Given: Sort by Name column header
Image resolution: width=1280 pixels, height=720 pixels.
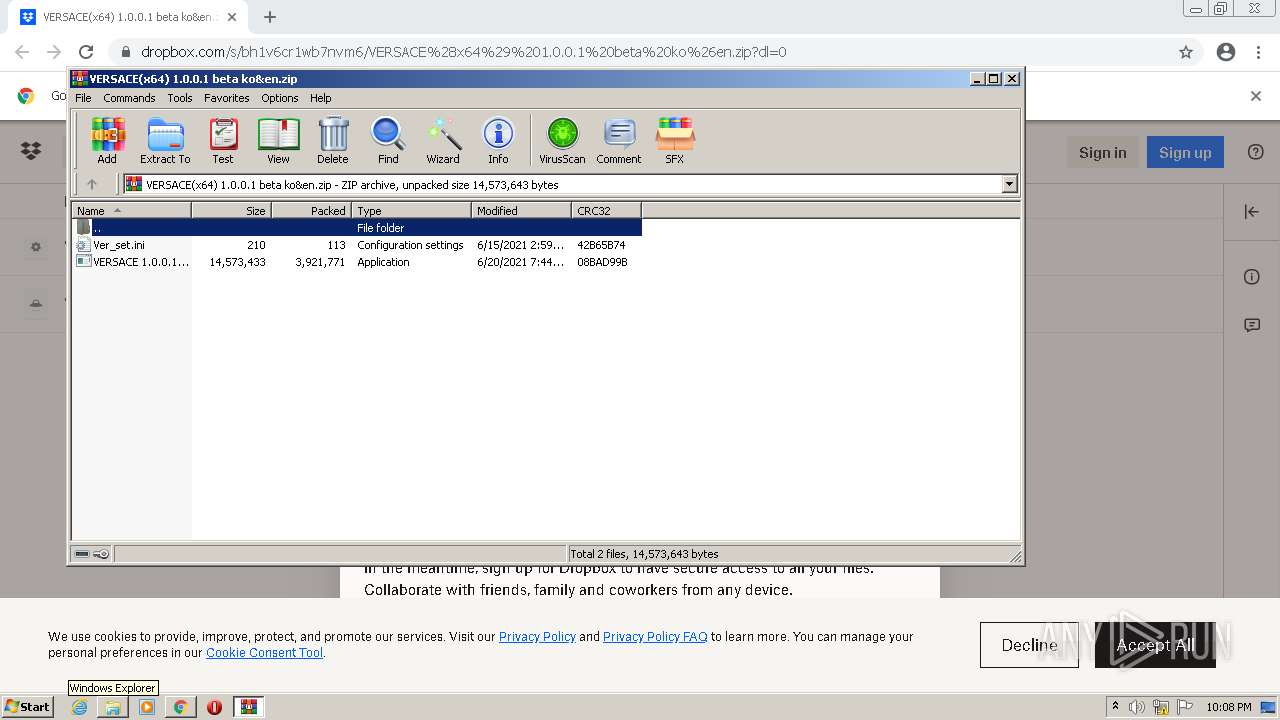Looking at the screenshot, I should (131, 210).
